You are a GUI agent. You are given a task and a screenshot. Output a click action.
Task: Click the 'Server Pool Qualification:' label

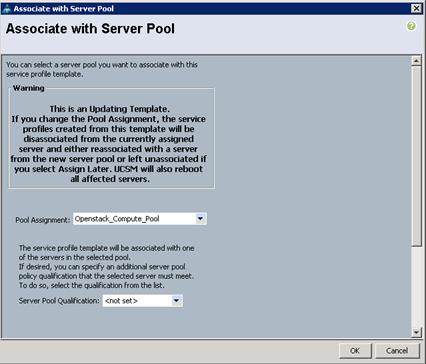pyautogui.click(x=59, y=301)
